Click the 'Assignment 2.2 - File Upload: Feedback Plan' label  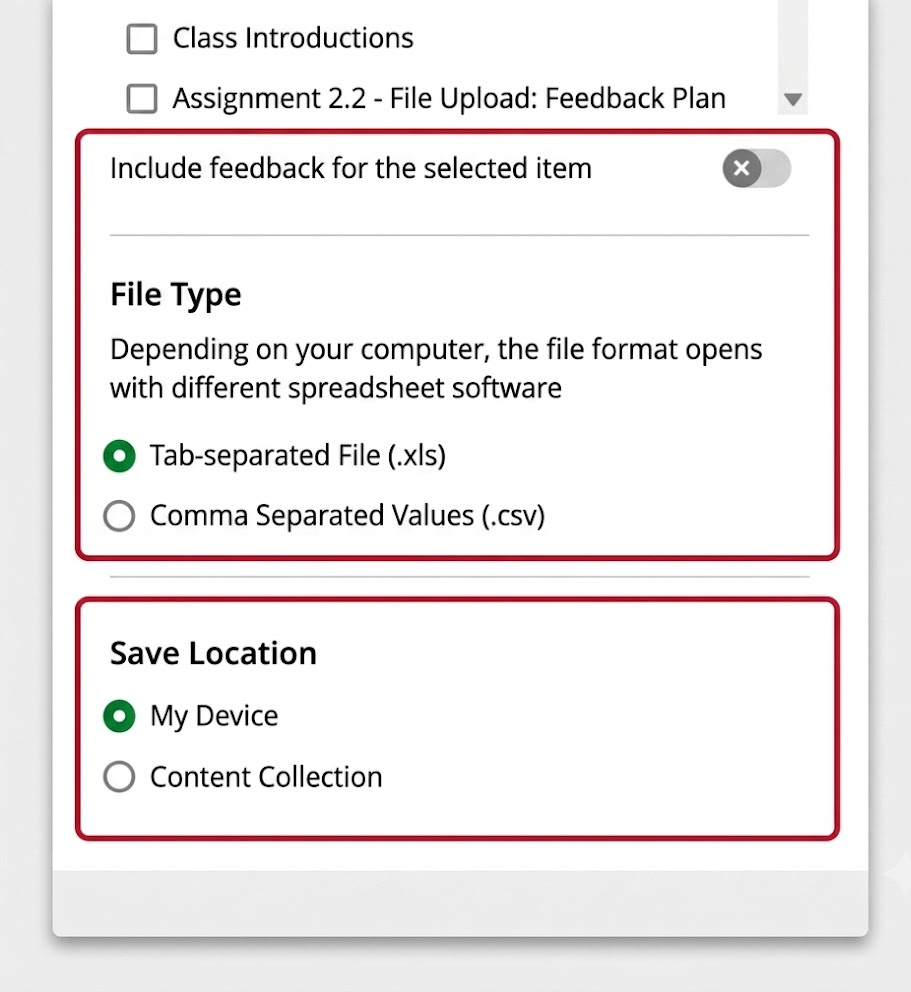(x=449, y=99)
